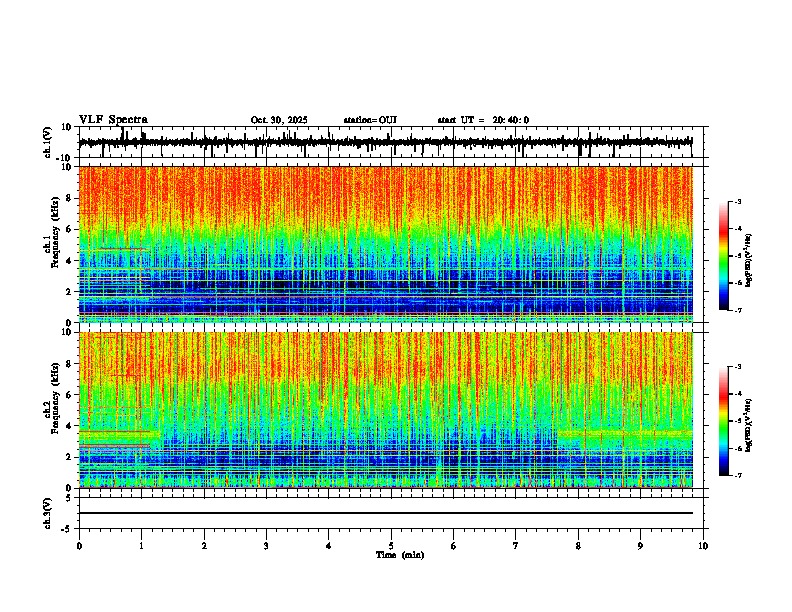Click the upper colorbar beside ch.1 spectrogram
The image size is (792, 612).
pos(724,256)
